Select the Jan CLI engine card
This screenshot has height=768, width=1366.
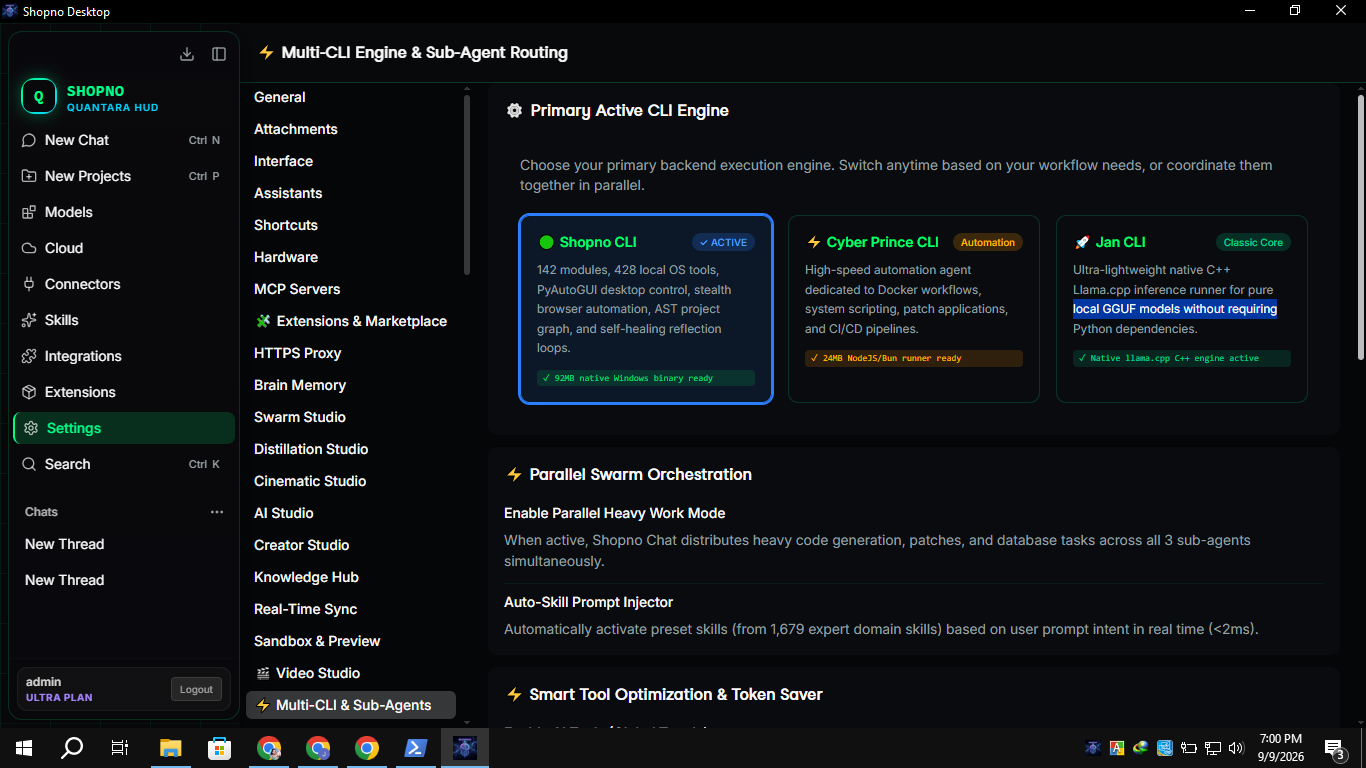click(1182, 309)
